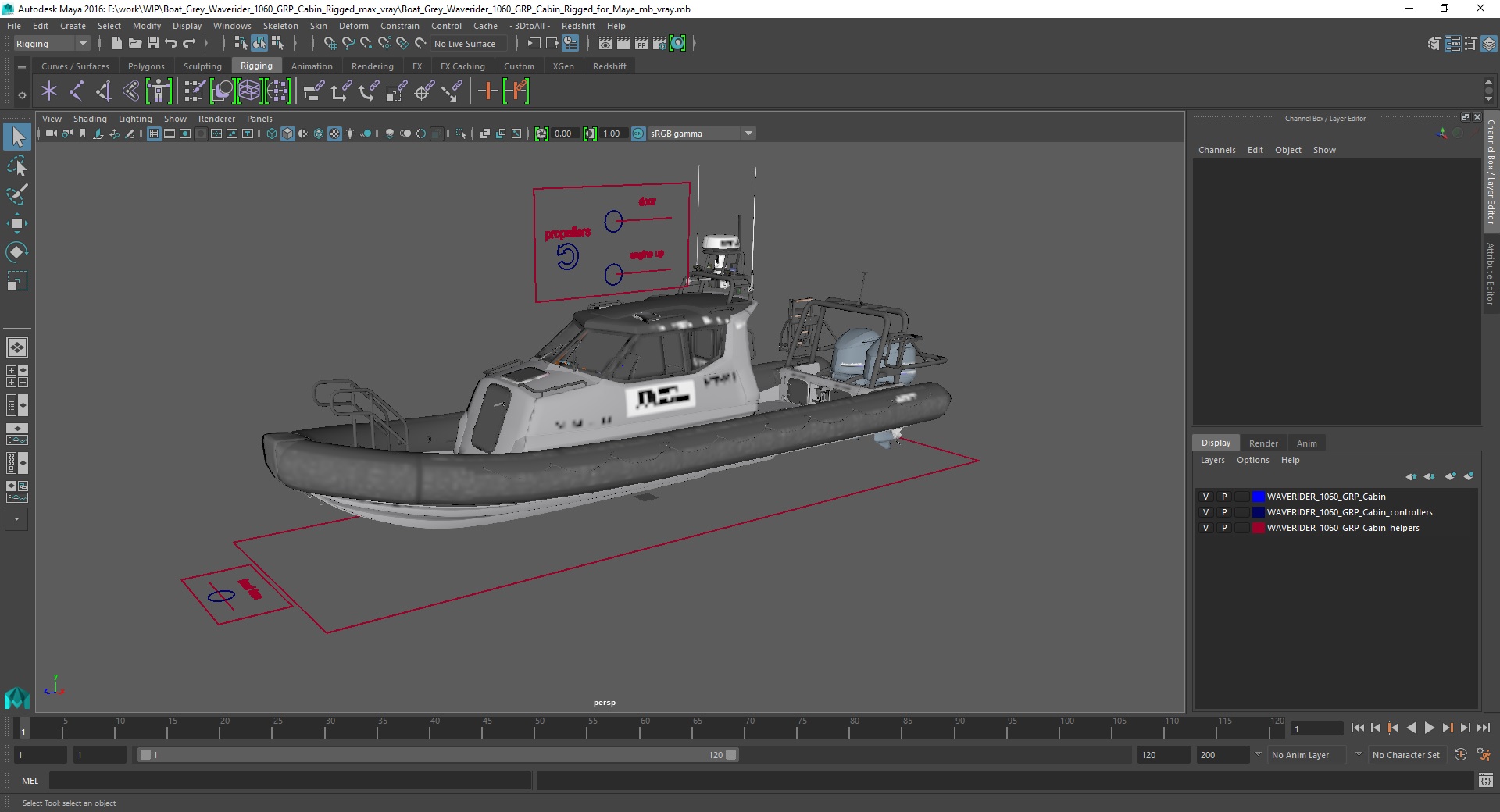Click the Create Locator shelf icon
Viewport: 1500px width, 812px height.
coord(49,91)
